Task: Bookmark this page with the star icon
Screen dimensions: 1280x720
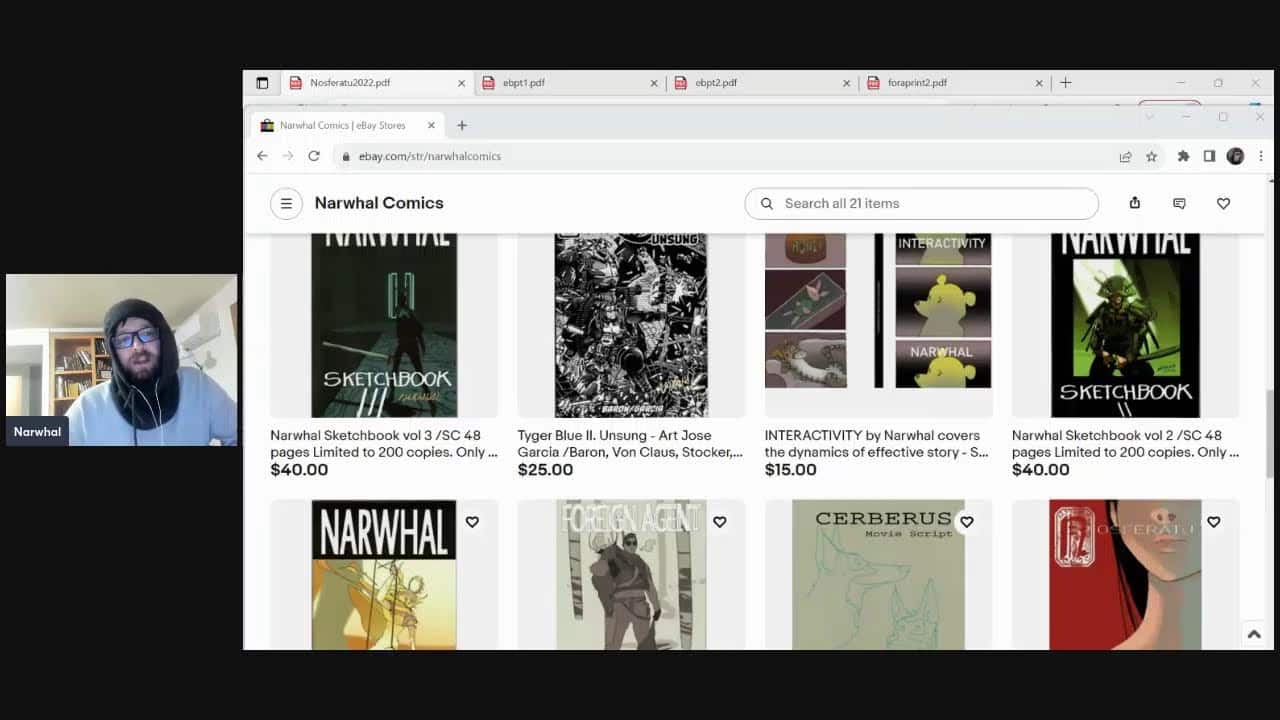Action: 1151,156
